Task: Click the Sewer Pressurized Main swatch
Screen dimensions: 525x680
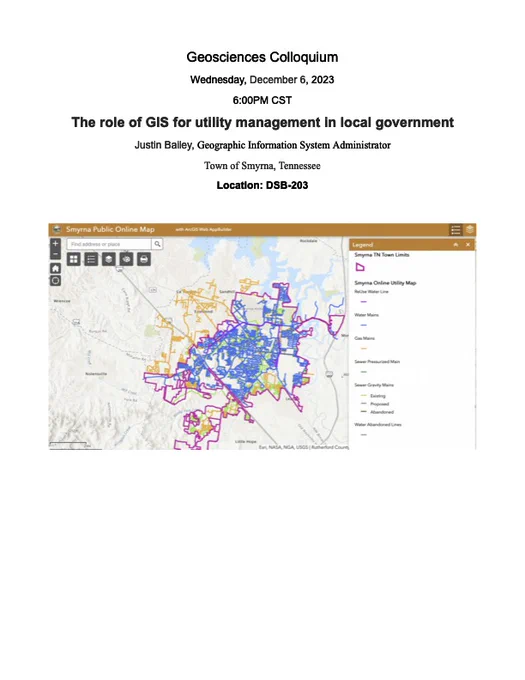Action: (x=364, y=372)
